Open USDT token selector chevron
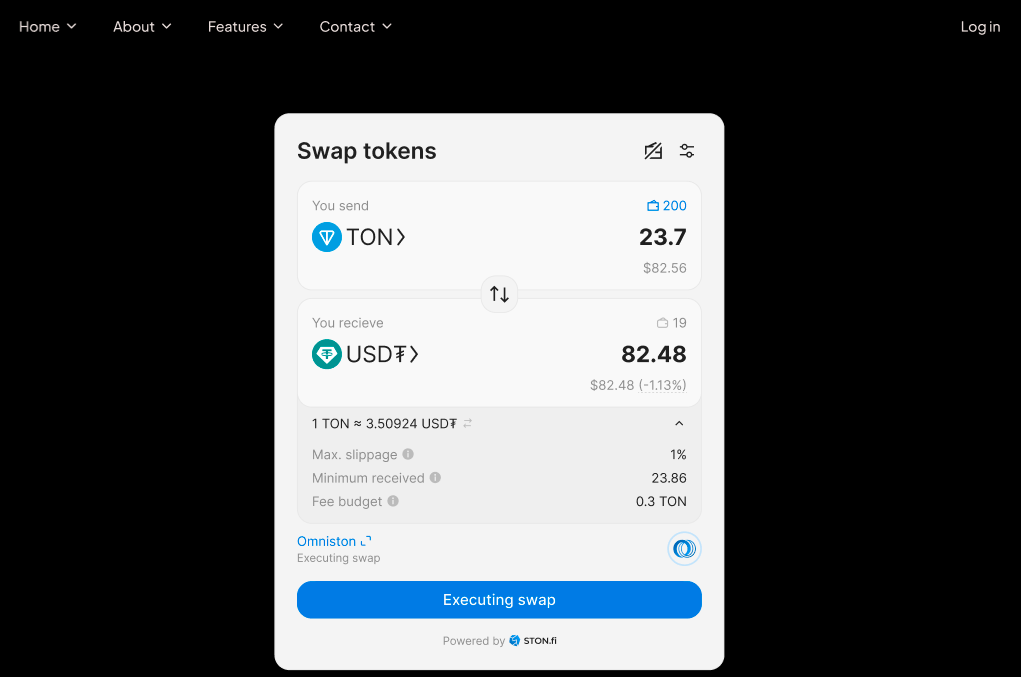 point(414,354)
